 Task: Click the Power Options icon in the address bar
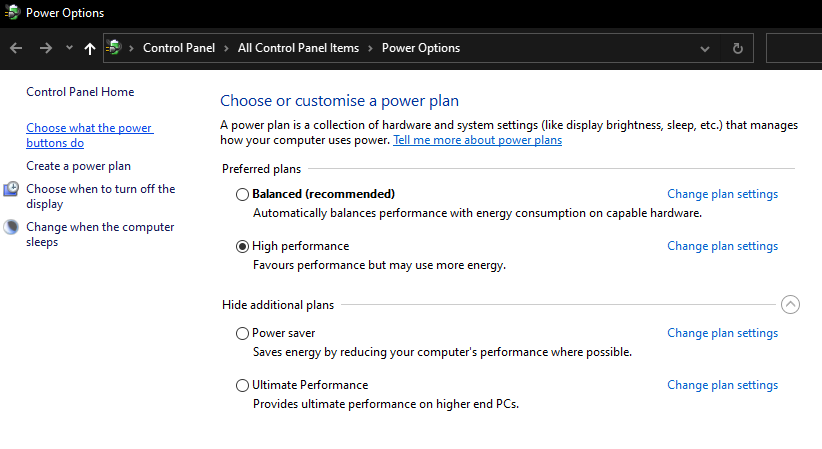coord(114,48)
